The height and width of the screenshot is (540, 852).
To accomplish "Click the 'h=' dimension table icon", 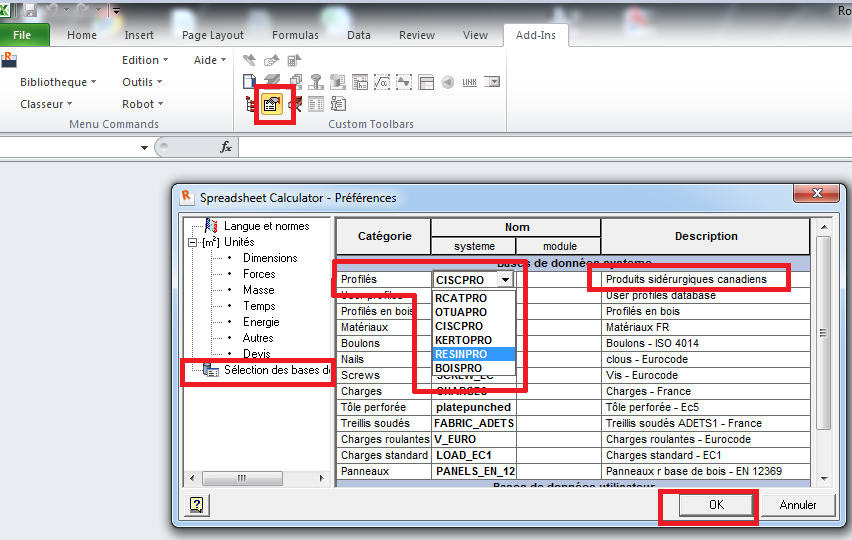I will click(x=360, y=82).
